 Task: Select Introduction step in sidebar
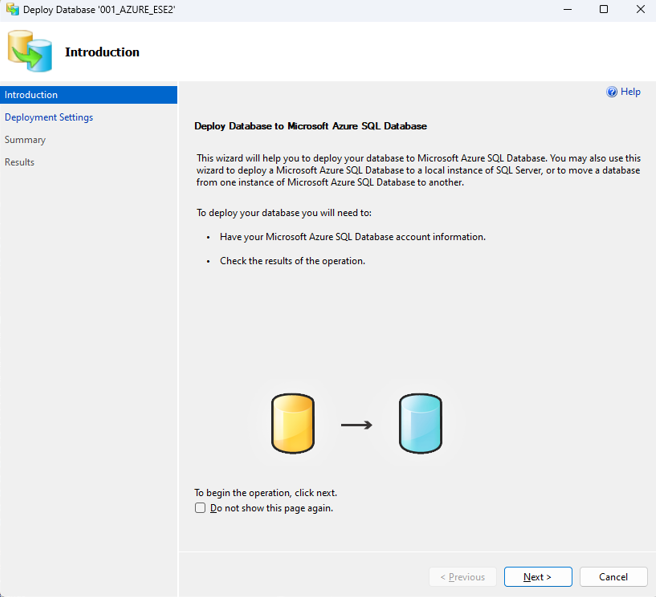tap(89, 95)
